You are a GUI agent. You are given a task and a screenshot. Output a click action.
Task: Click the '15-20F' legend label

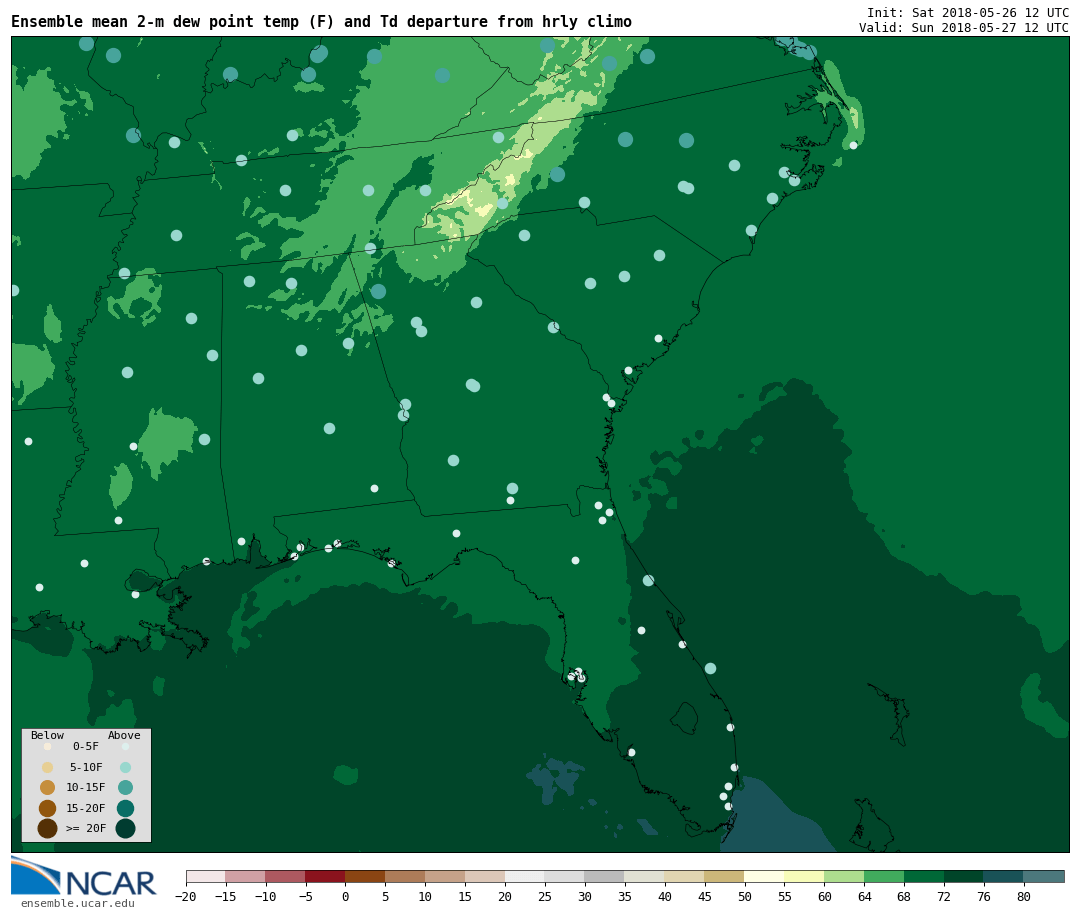point(86,808)
